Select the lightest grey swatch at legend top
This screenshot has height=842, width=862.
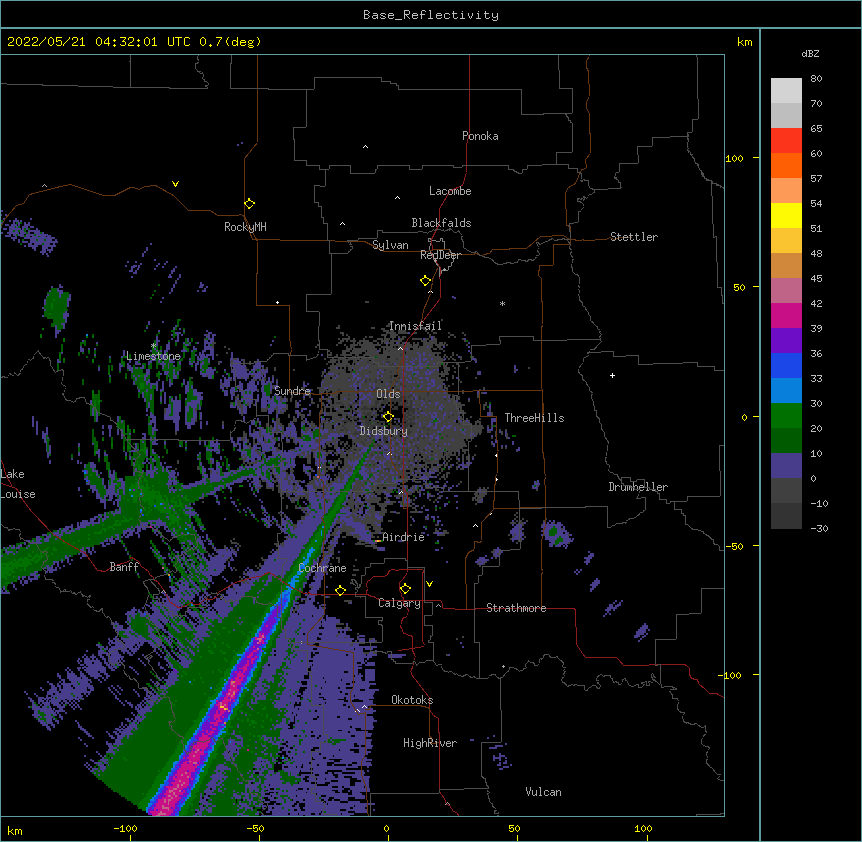pyautogui.click(x=786, y=90)
